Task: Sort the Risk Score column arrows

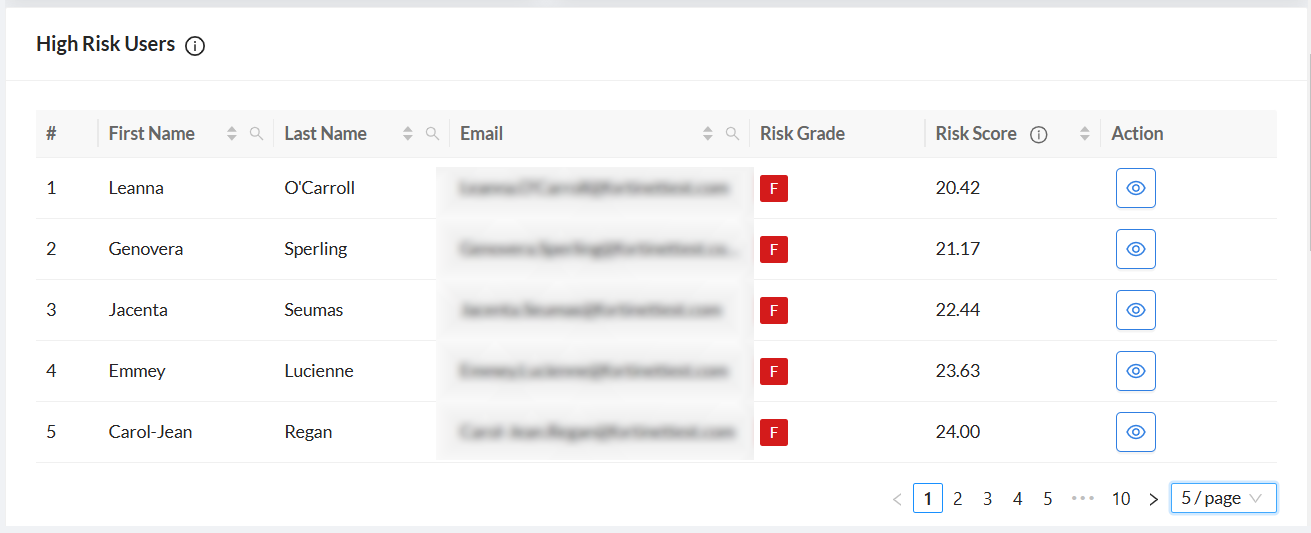Action: [x=1085, y=133]
